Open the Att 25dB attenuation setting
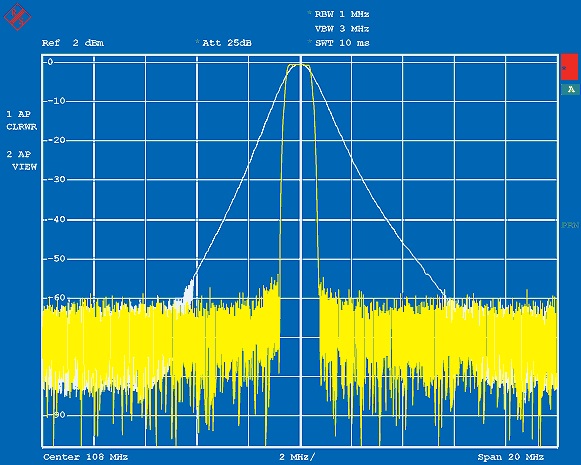581x465 pixels. [227, 43]
